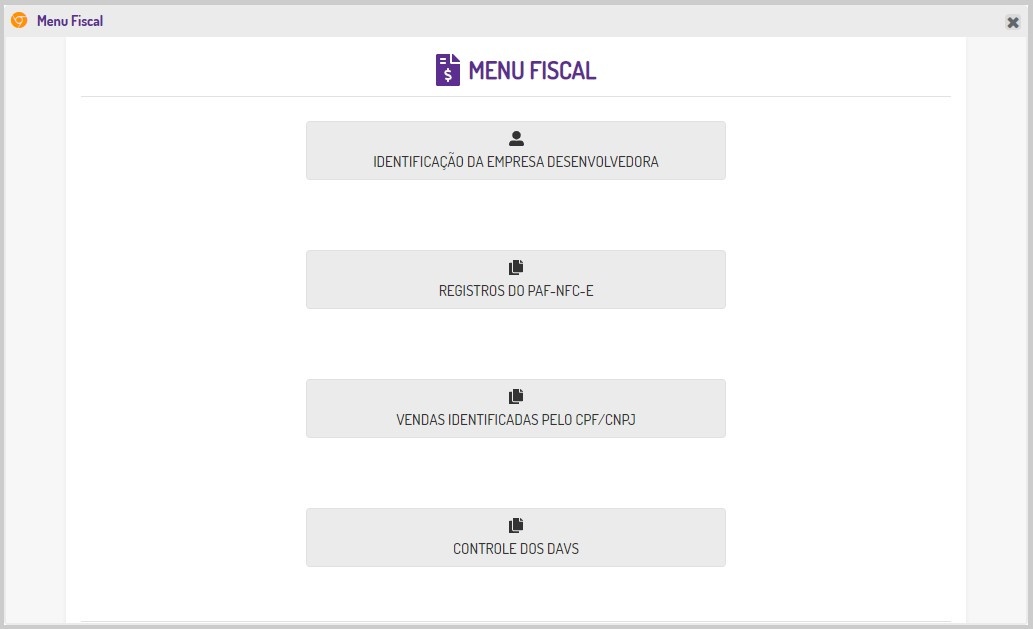Click the divider line below the MENU FISCAL heading
This screenshot has width=1033, height=629.
click(x=516, y=97)
